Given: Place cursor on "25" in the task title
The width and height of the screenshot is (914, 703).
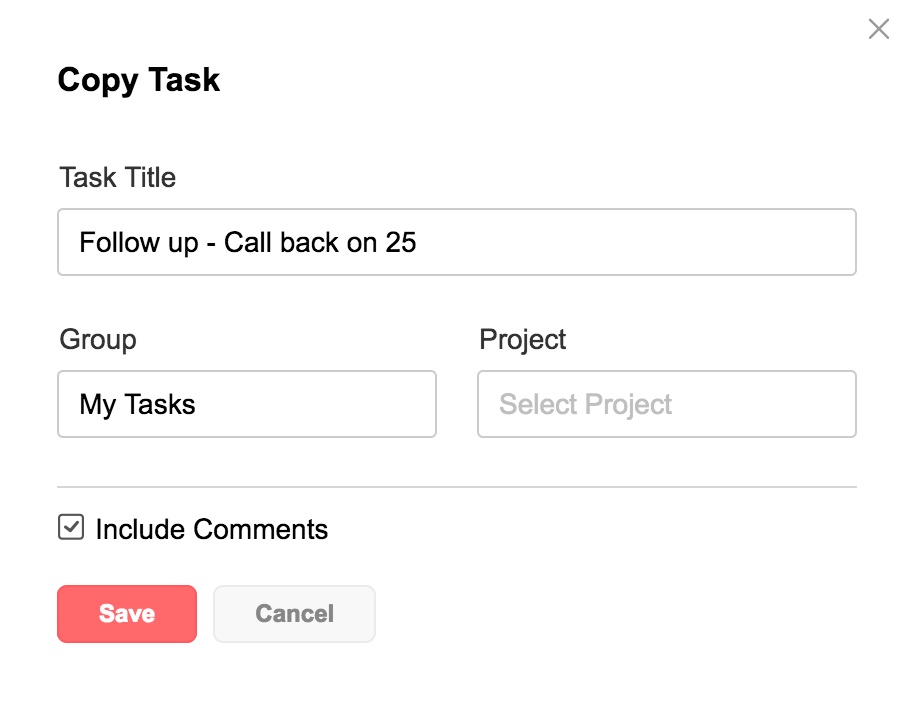Looking at the screenshot, I should point(401,242).
